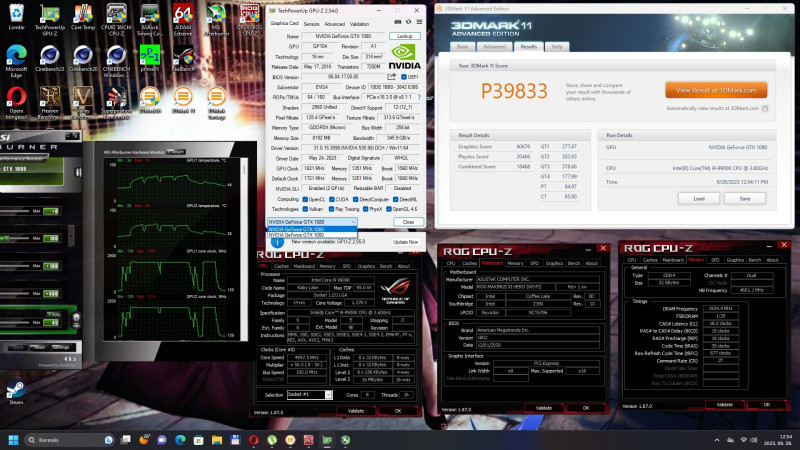
Task: Show hidden system tray icons chevron
Action: coord(717,440)
